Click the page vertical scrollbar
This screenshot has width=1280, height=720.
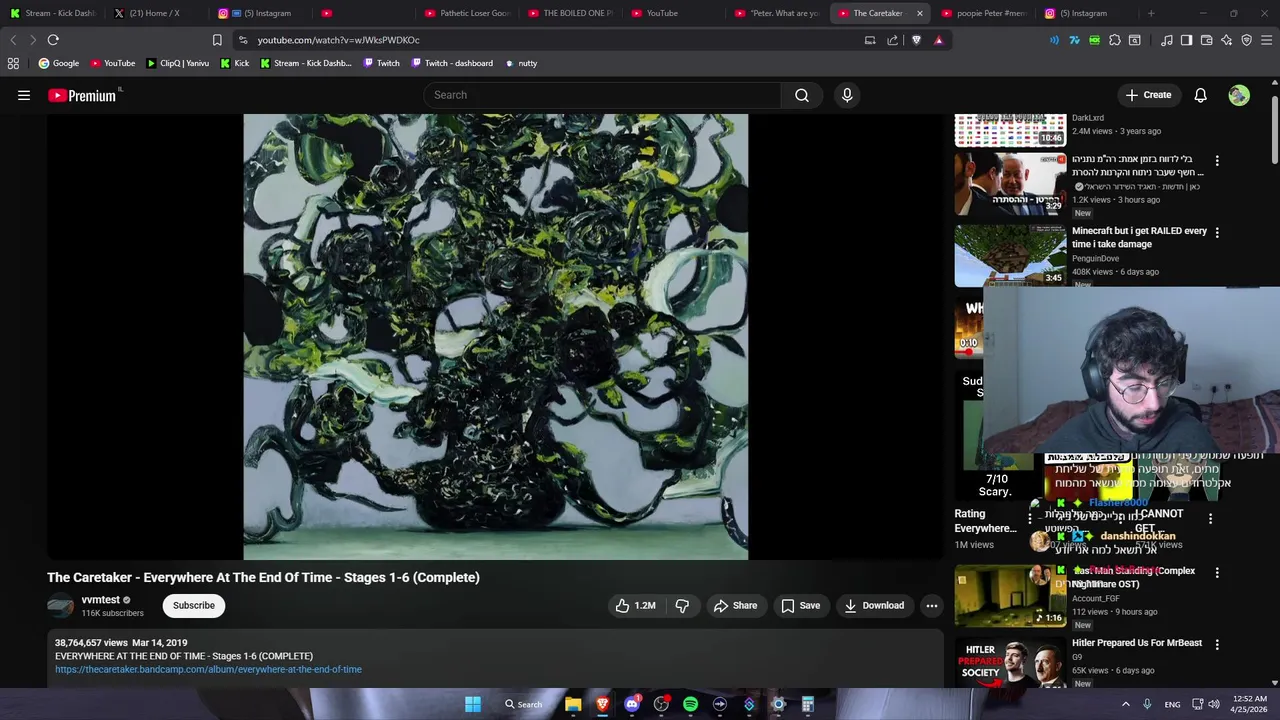tap(1274, 130)
